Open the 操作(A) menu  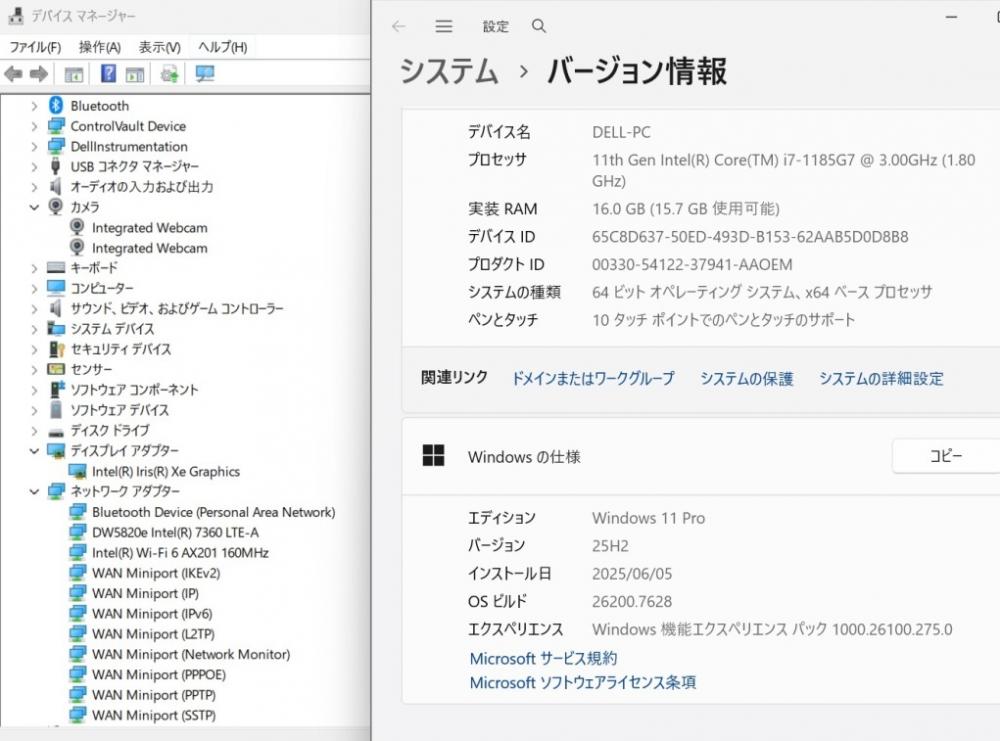pyautogui.click(x=99, y=47)
